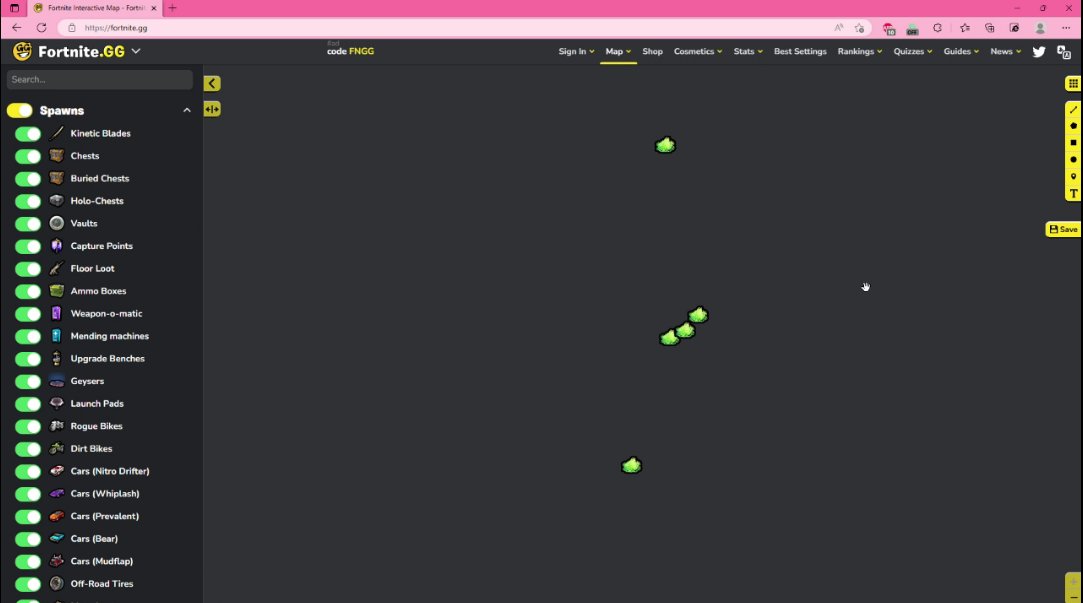Open browser extensions puzzle icon
Viewport: 1083px width, 603px height.
pyautogui.click(x=937, y=28)
